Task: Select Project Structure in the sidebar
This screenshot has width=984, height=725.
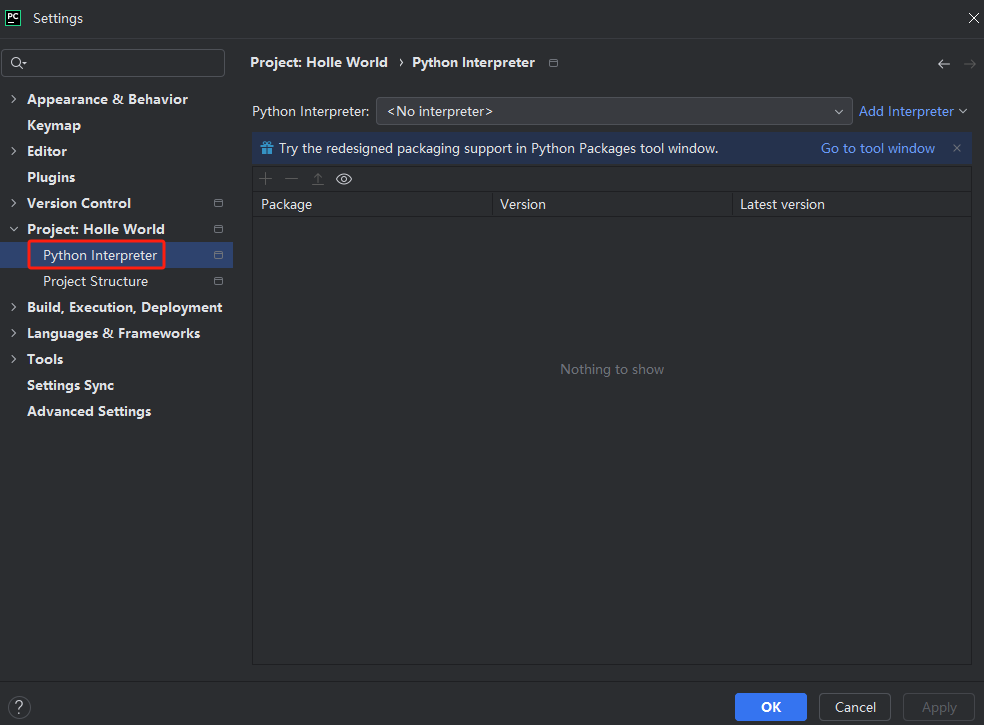Action: click(x=95, y=281)
